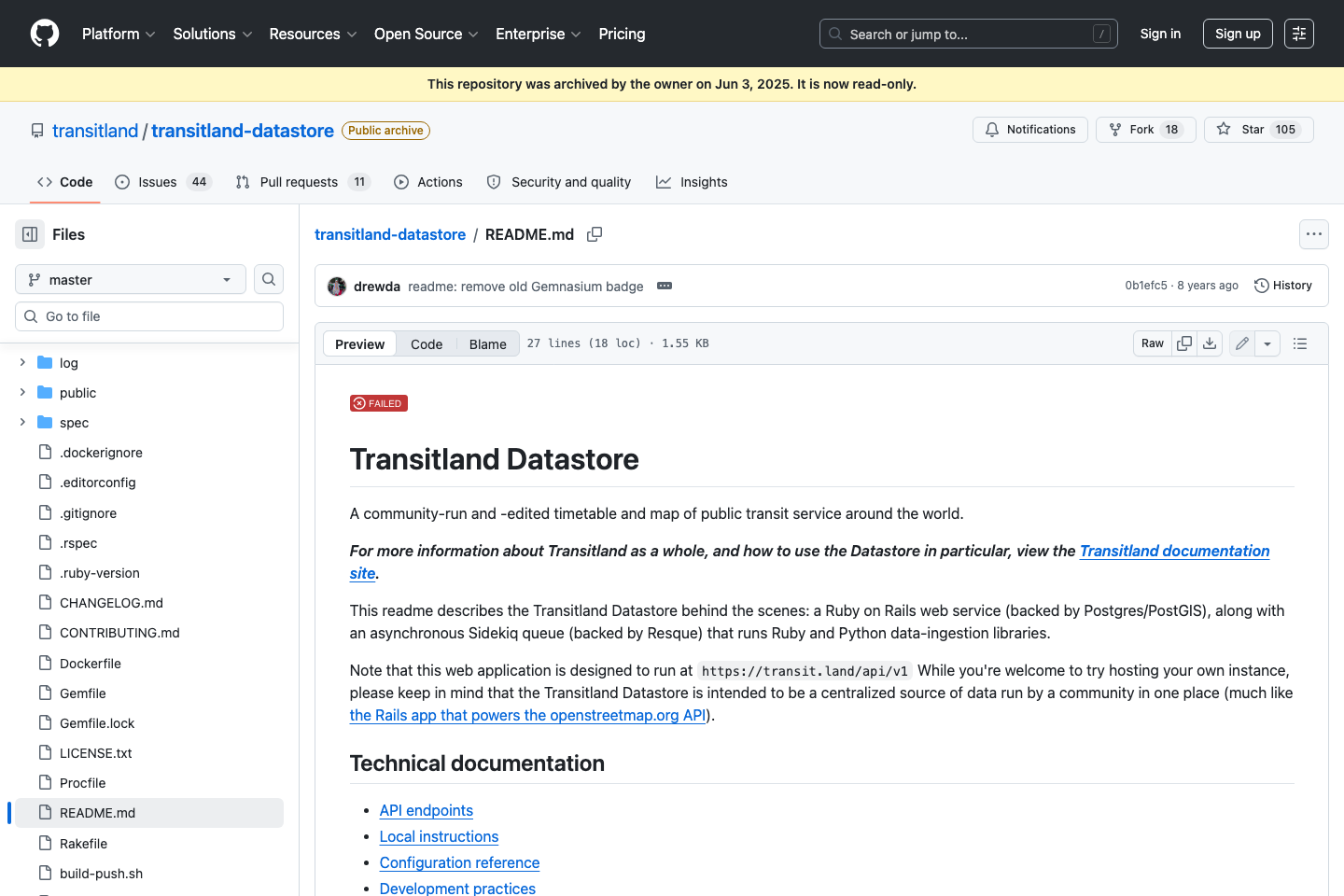
Task: Open the Transitland documentation site link
Action: (x=1174, y=551)
